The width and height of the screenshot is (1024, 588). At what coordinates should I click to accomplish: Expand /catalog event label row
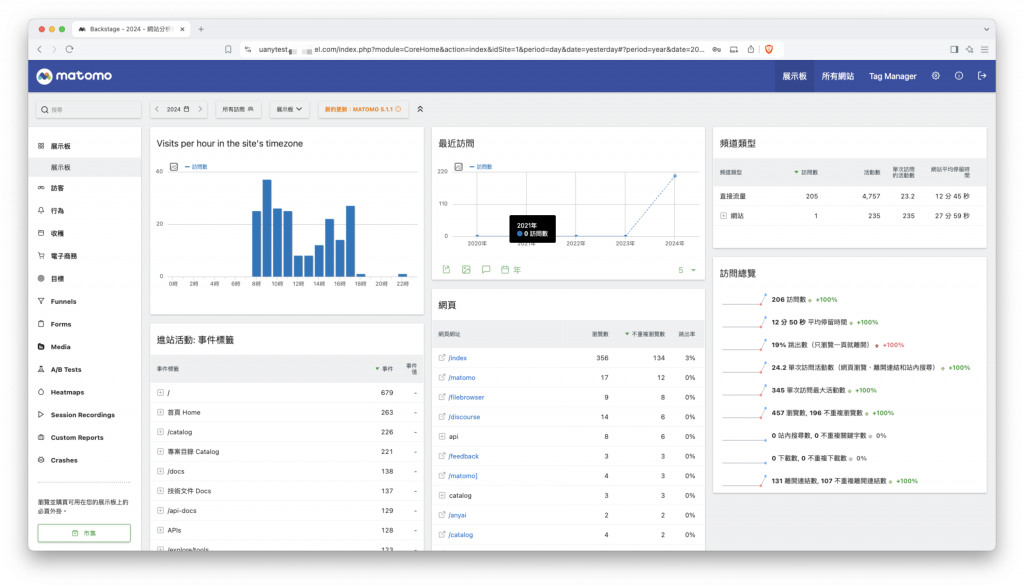tap(161, 432)
